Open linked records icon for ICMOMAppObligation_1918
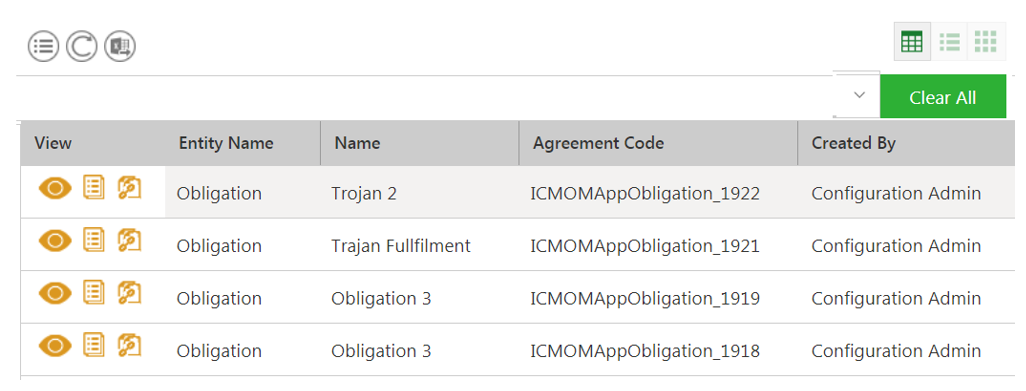Viewport: 1026px width, 391px height. [130, 345]
